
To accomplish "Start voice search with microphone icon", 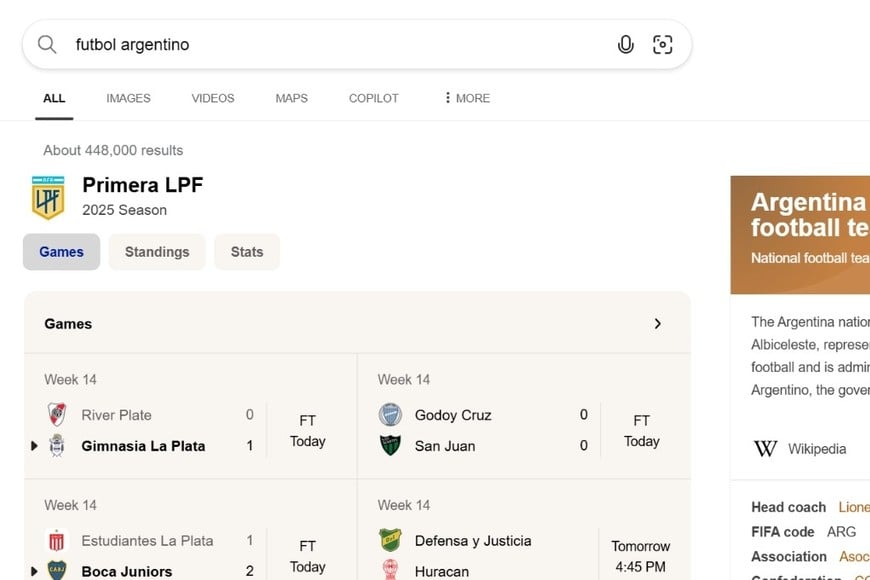I will click(626, 44).
